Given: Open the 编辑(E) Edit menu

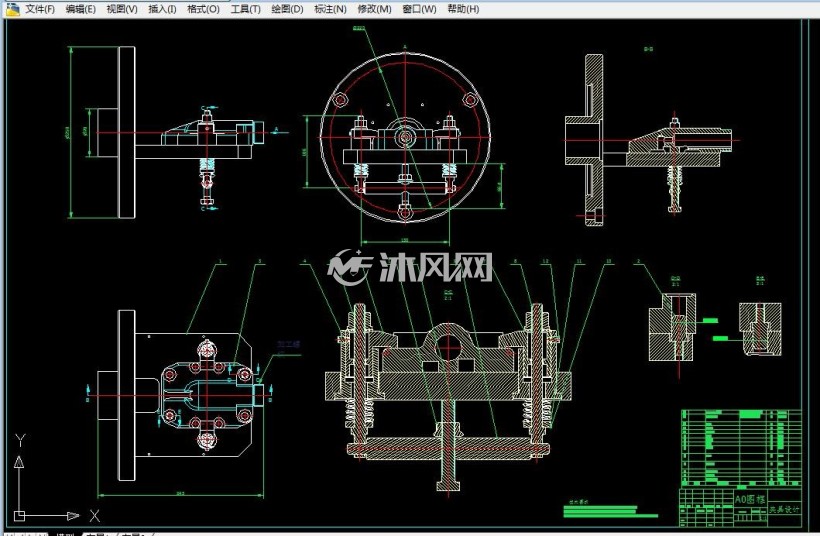Looking at the screenshot, I should pyautogui.click(x=81, y=9).
